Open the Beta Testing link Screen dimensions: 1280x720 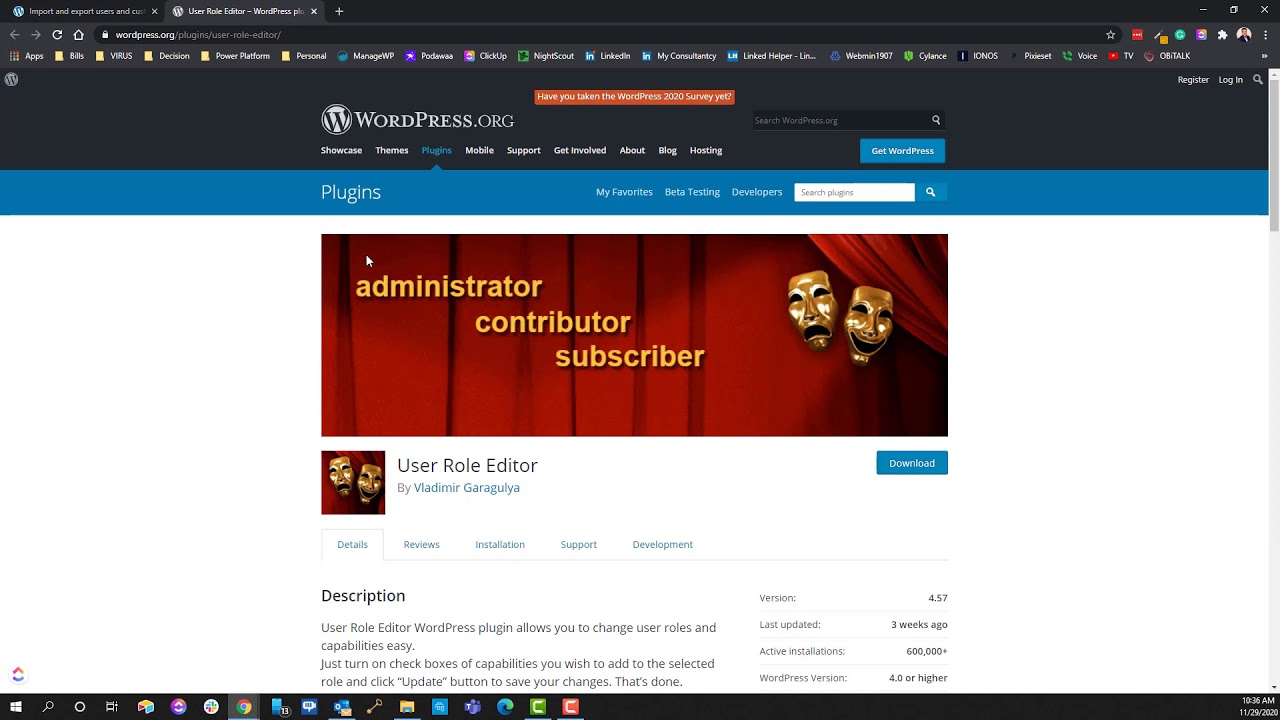tap(692, 192)
